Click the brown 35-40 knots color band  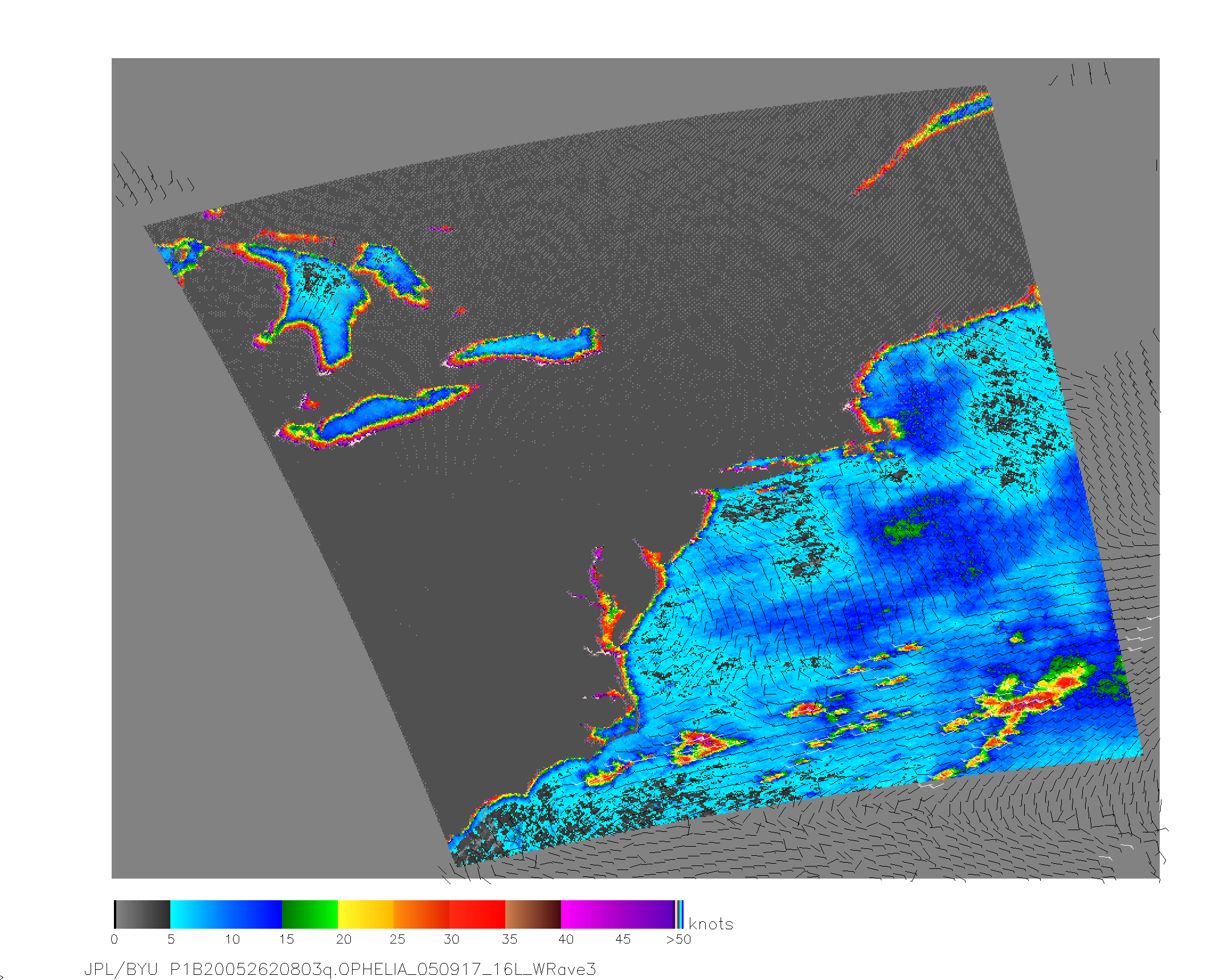[533, 914]
